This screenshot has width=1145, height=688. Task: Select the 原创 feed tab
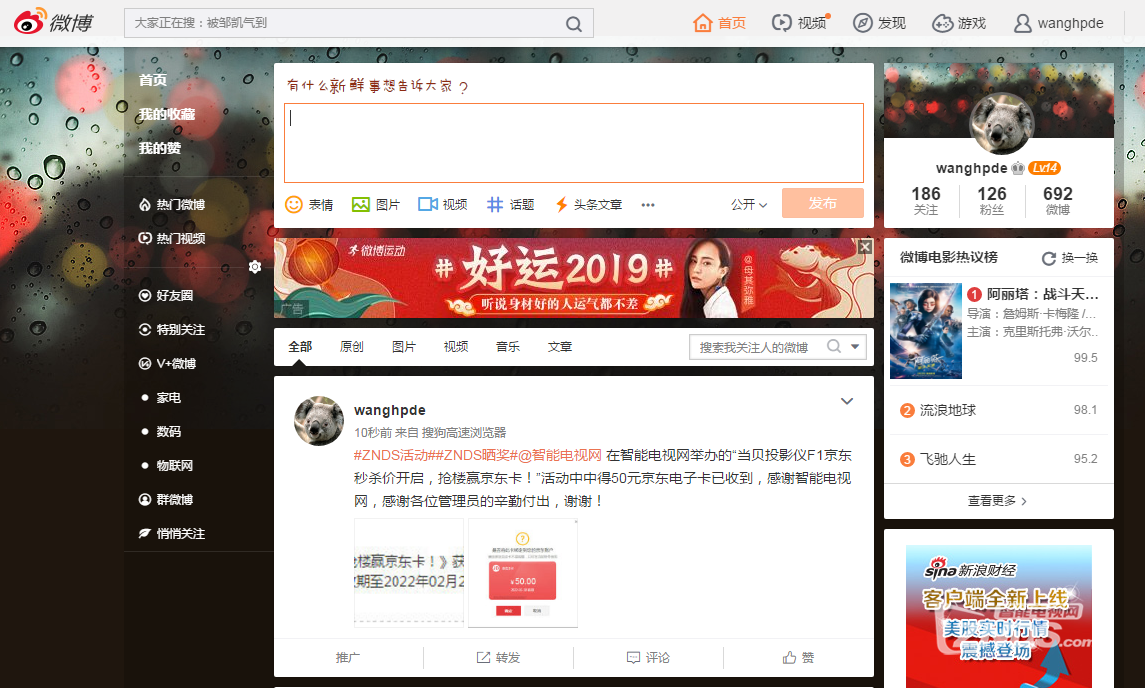click(x=352, y=347)
